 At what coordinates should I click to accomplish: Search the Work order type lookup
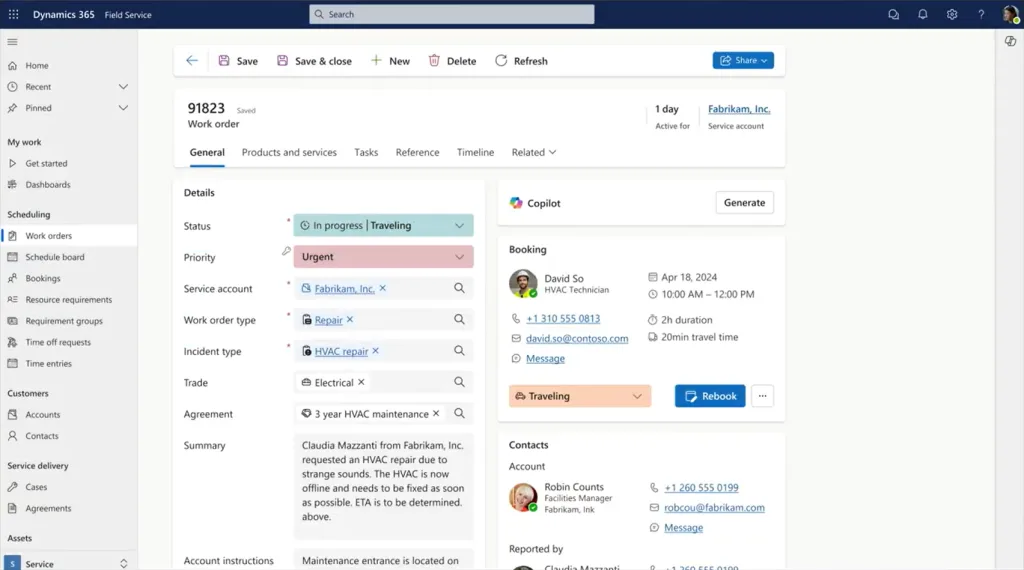[459, 319]
